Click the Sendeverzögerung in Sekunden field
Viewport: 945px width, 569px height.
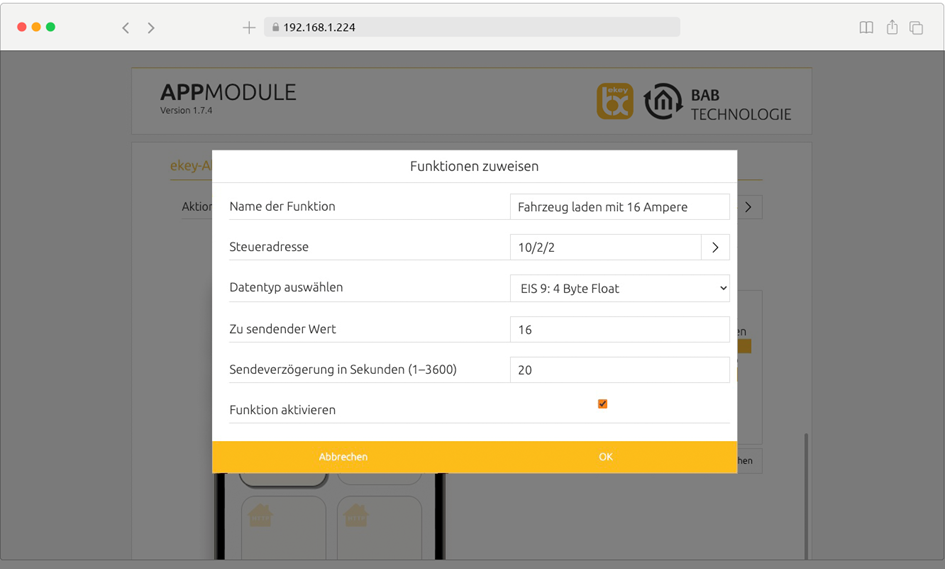coord(620,369)
